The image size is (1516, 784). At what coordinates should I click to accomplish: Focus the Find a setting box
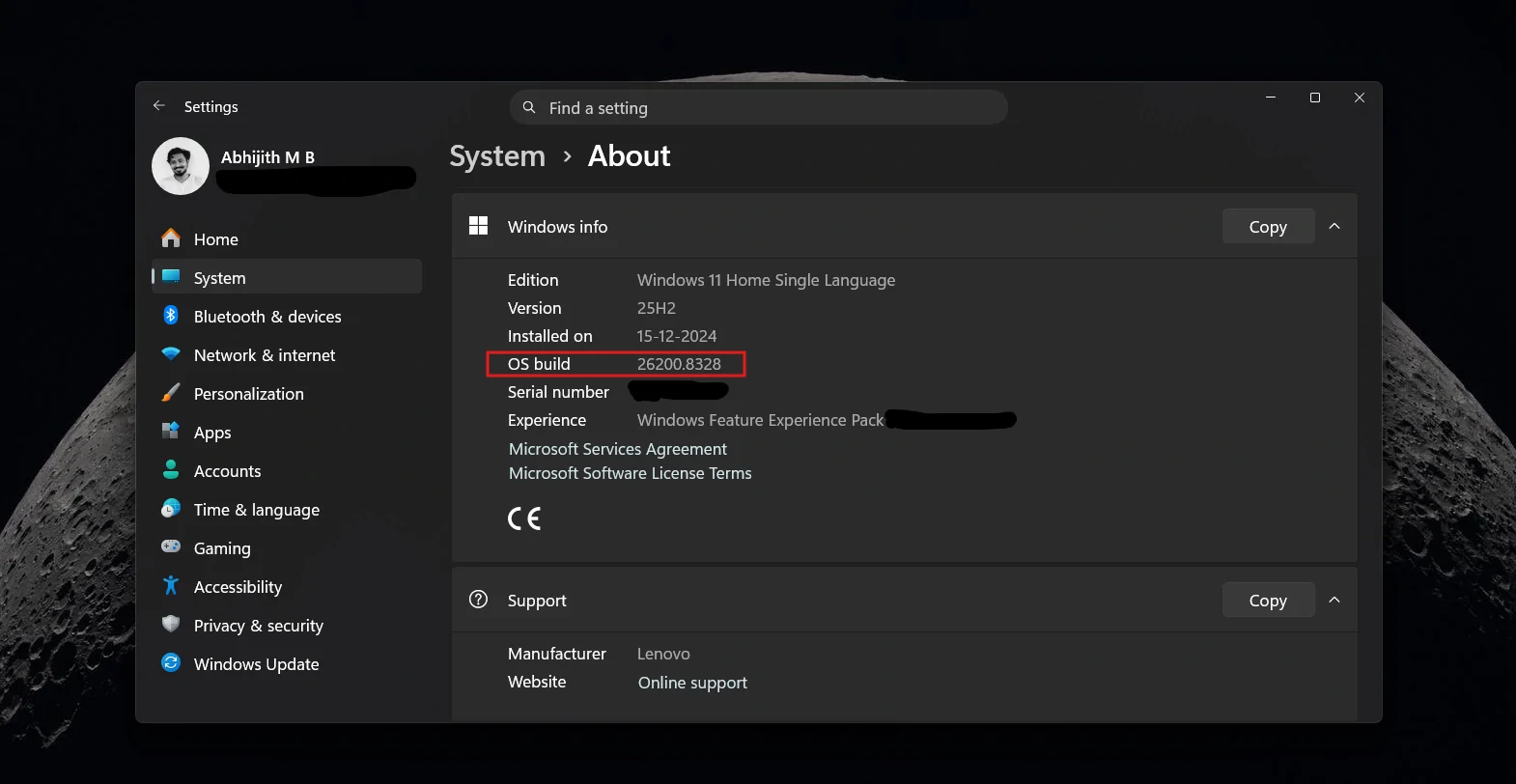point(759,107)
